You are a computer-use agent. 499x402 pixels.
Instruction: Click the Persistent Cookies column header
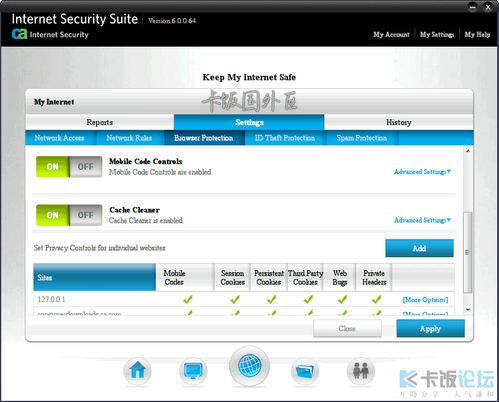(269, 277)
